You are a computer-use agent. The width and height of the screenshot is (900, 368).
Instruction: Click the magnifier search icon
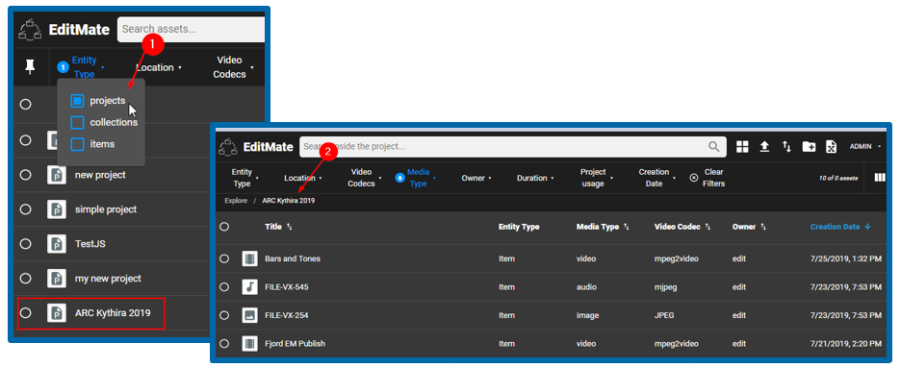pyautogui.click(x=713, y=147)
